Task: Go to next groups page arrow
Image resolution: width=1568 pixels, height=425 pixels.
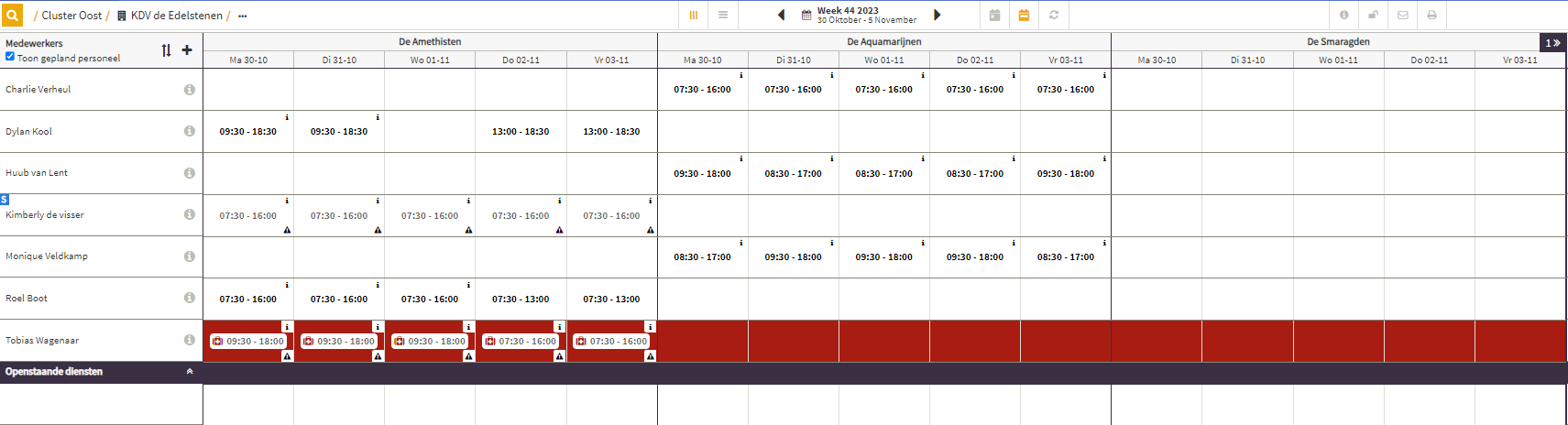Action: (x=1552, y=42)
